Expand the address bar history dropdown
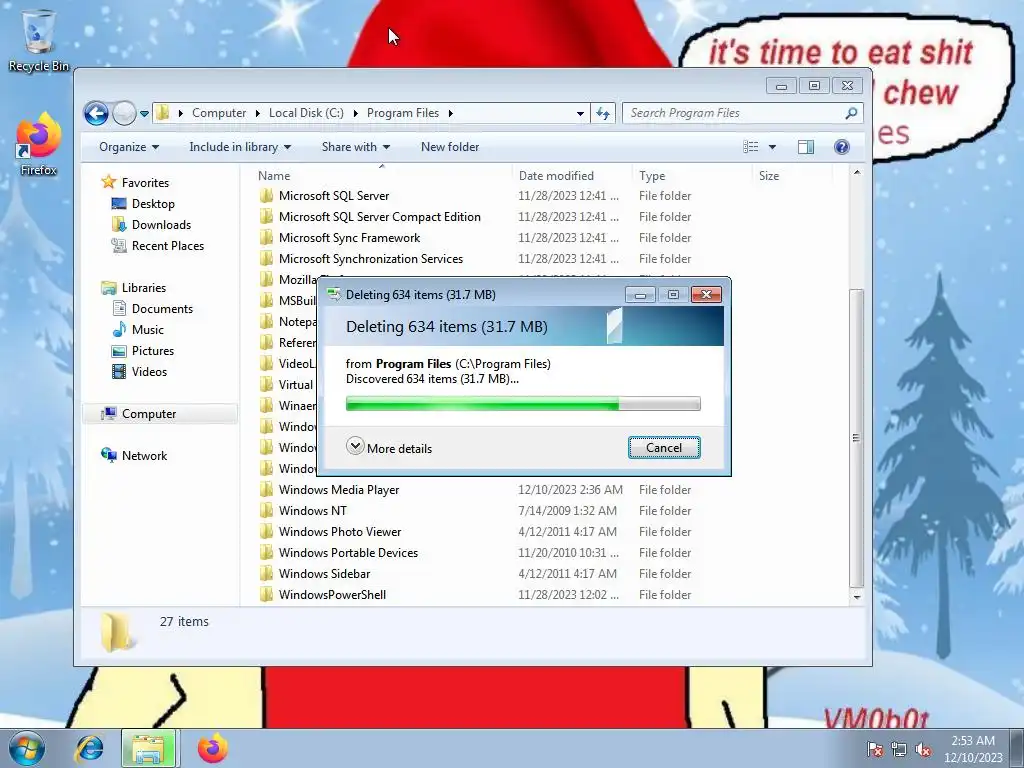This screenshot has width=1024, height=768. (580, 114)
